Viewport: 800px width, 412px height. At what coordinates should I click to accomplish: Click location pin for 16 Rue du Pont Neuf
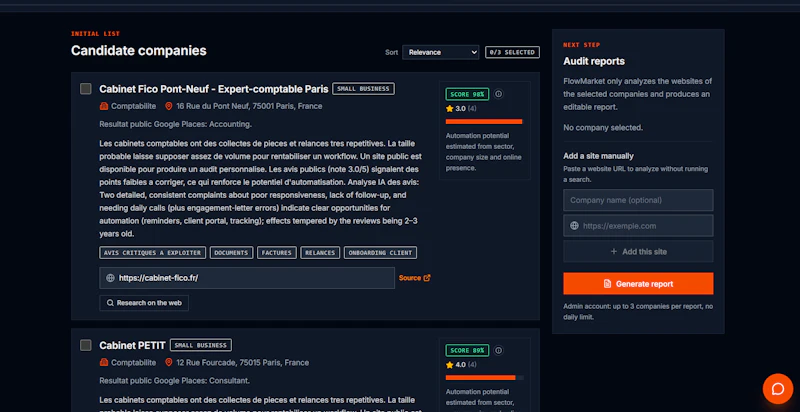pos(168,106)
